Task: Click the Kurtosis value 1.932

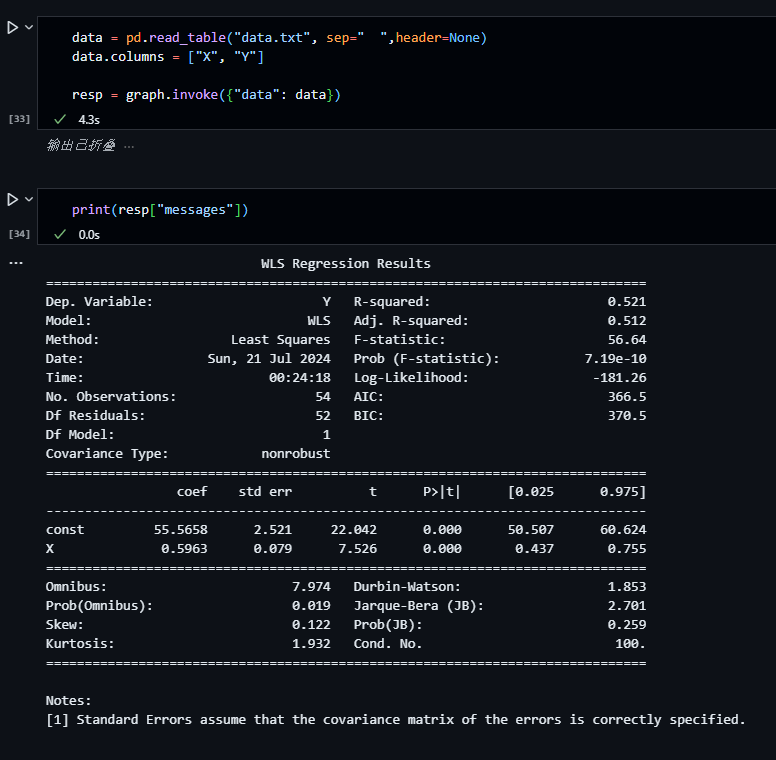Action: click(x=311, y=644)
